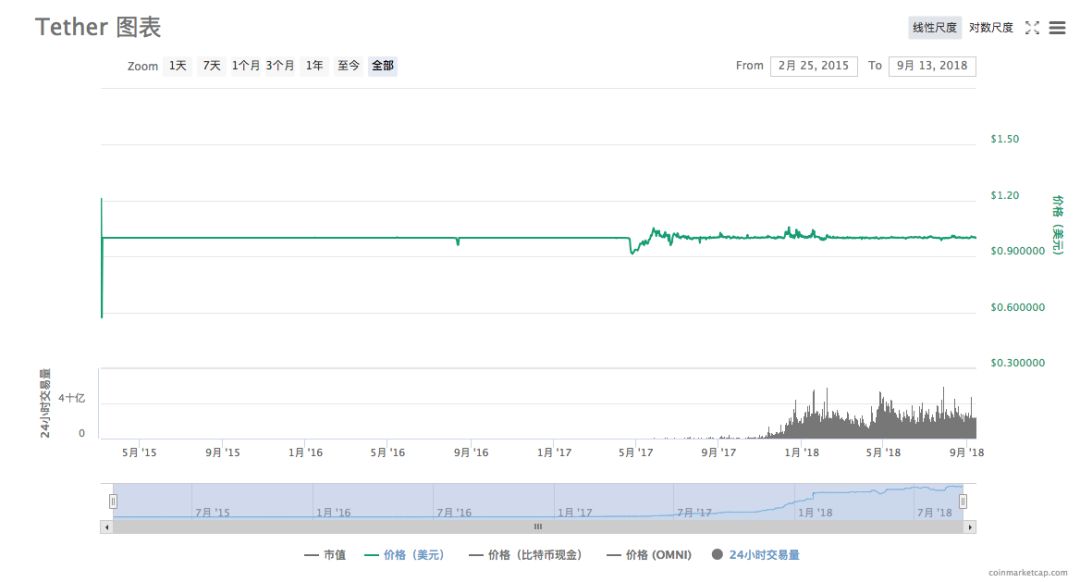Click the $0.300000 price axis label
The image size is (1080, 582).
click(1017, 363)
